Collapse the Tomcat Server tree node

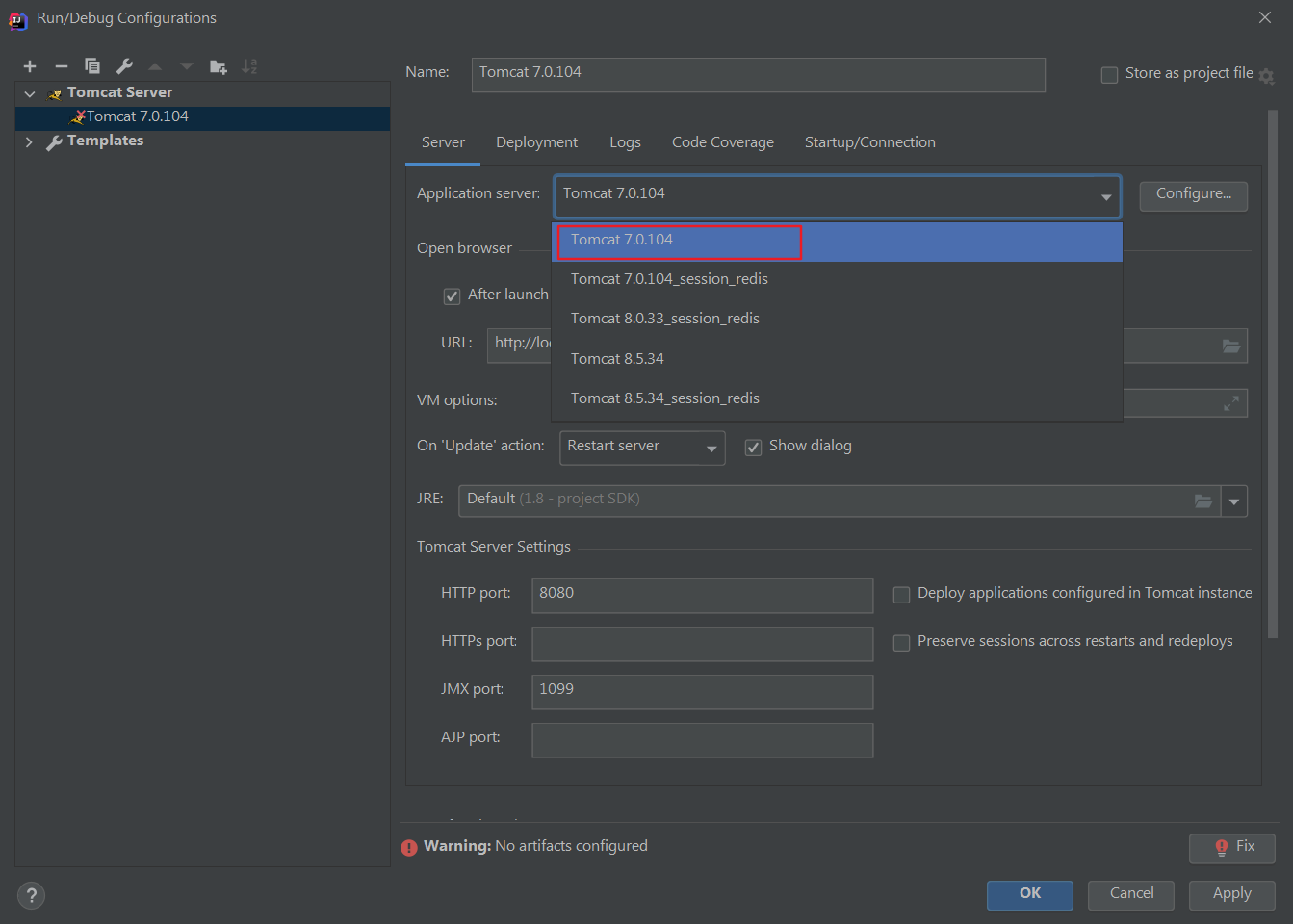click(30, 93)
